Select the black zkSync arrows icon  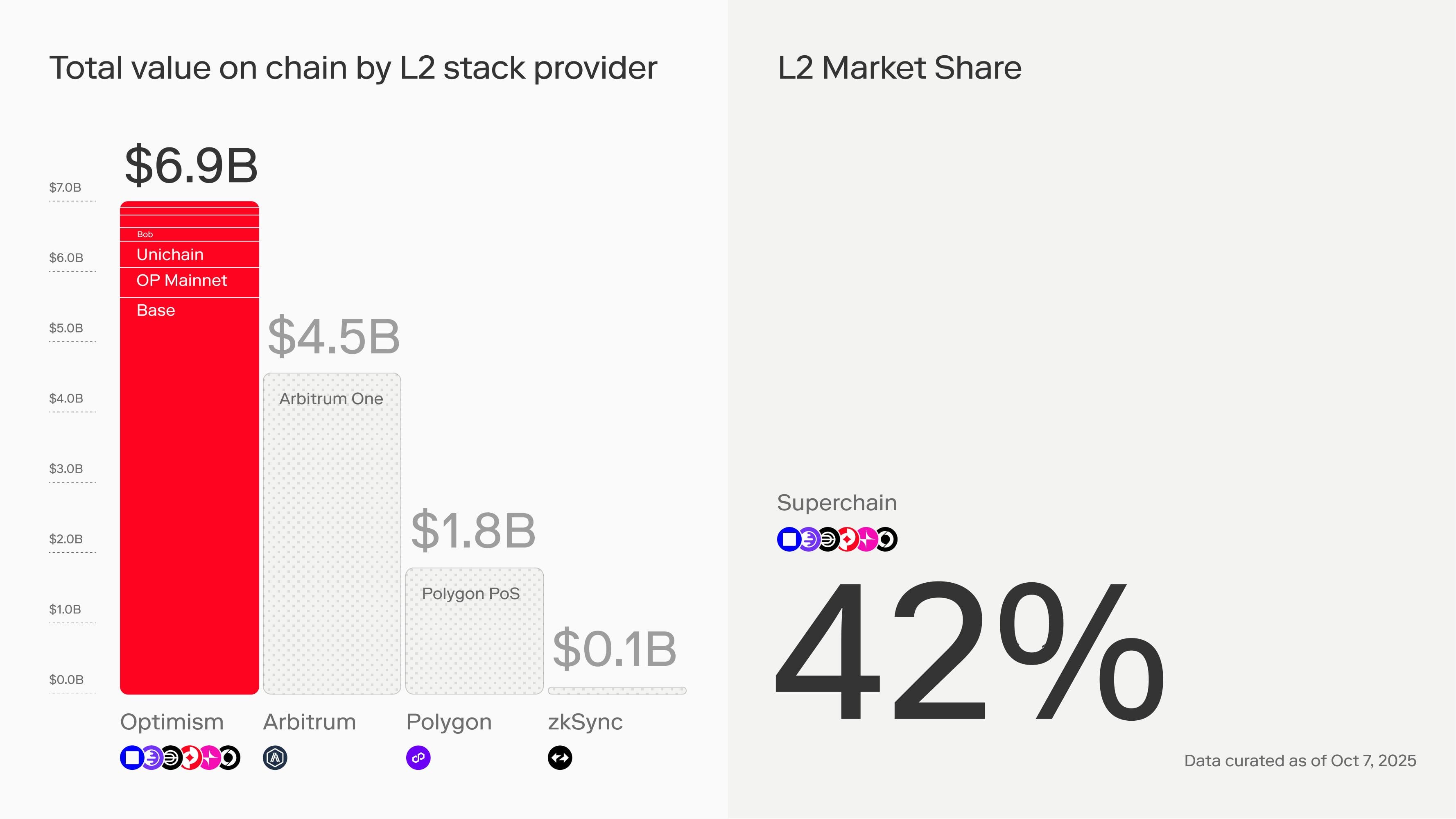click(x=560, y=758)
